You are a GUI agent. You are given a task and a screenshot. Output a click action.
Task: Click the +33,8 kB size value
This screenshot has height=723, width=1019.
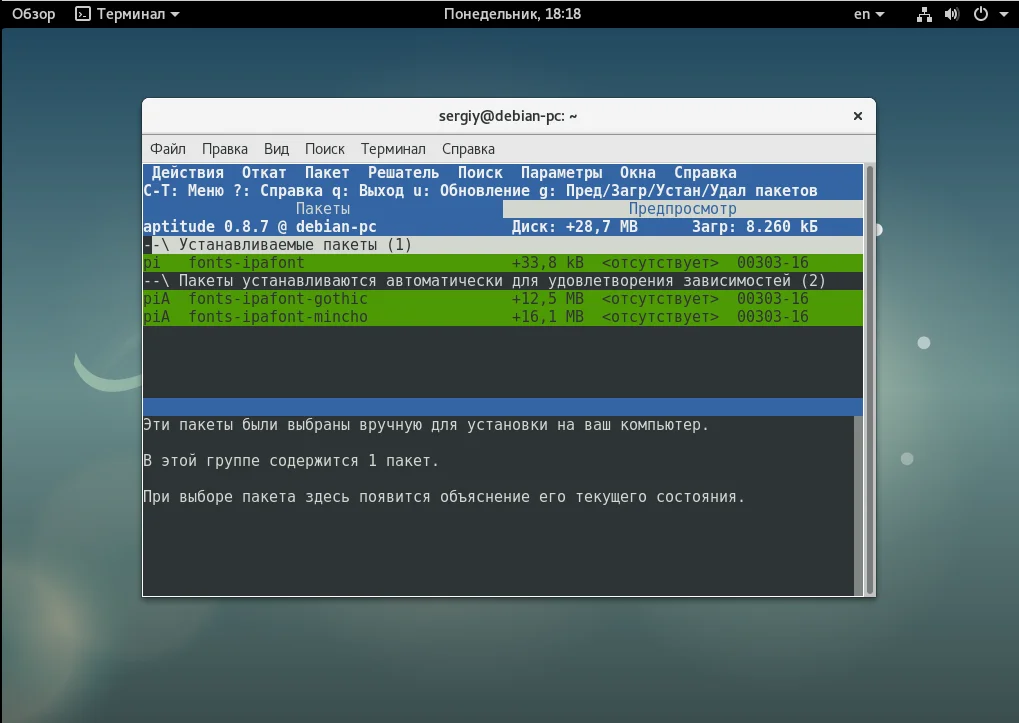(547, 262)
